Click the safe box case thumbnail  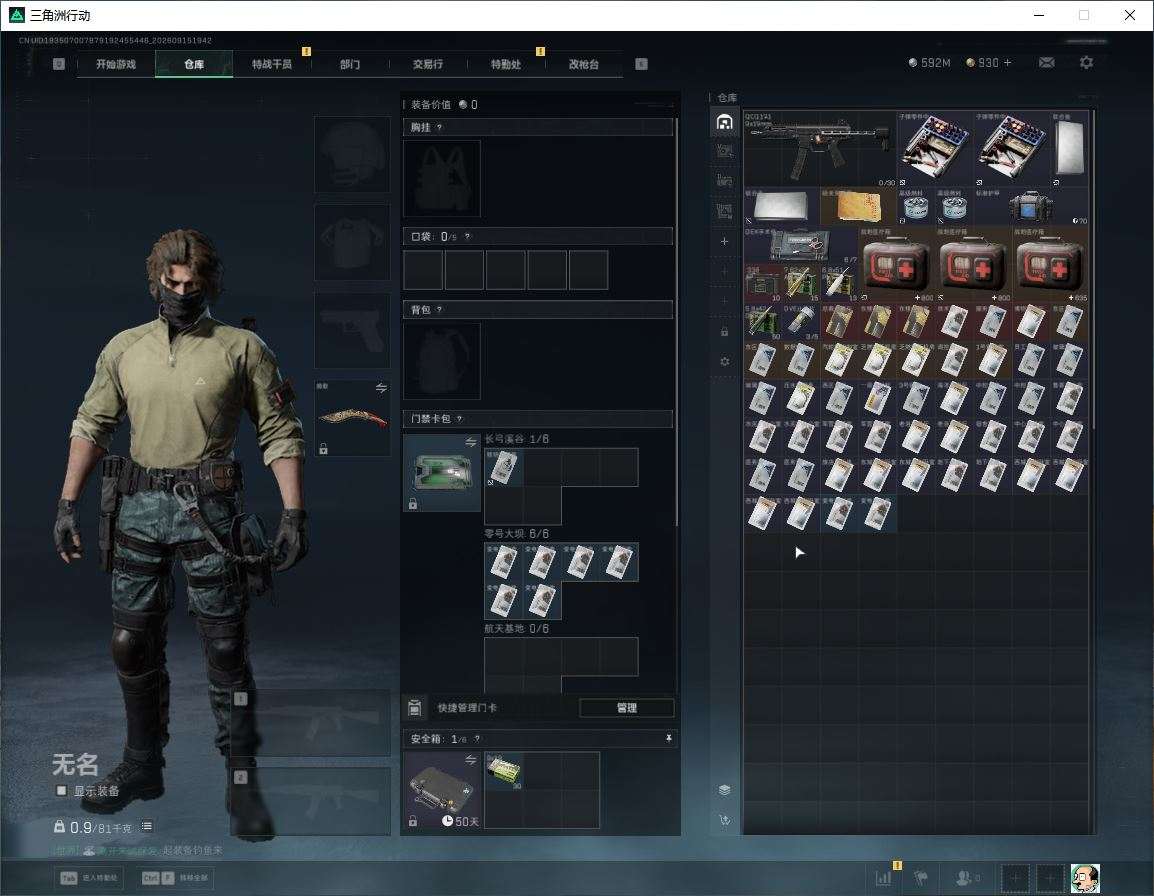click(x=442, y=790)
